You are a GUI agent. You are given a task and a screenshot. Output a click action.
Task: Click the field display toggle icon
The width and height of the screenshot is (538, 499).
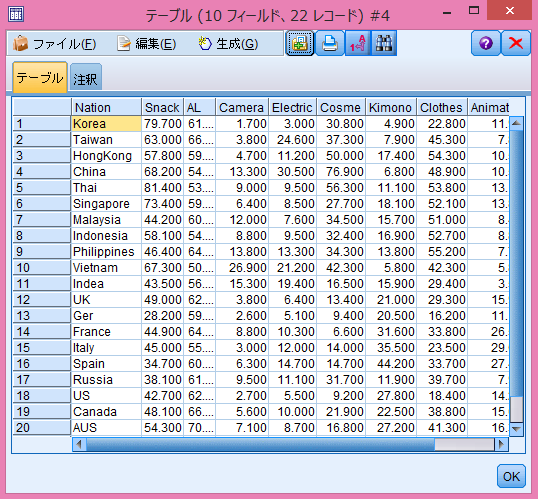(358, 43)
